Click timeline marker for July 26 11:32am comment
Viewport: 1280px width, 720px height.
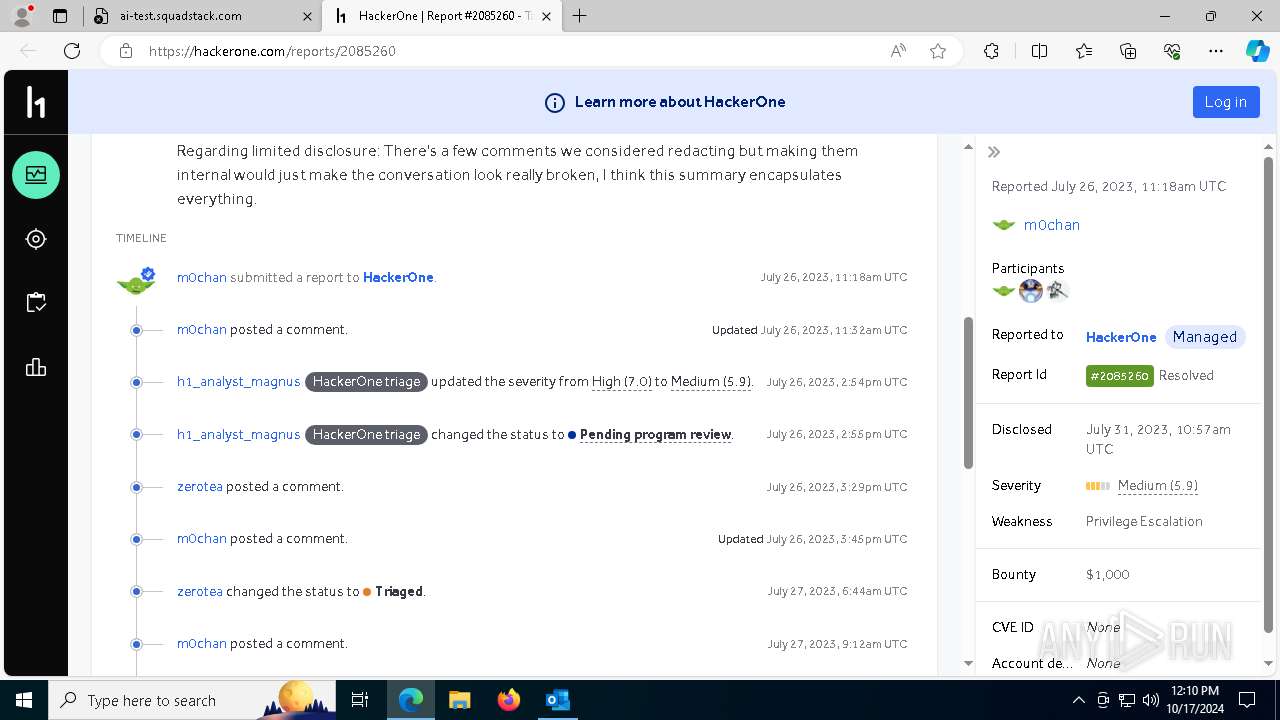[x=136, y=330]
